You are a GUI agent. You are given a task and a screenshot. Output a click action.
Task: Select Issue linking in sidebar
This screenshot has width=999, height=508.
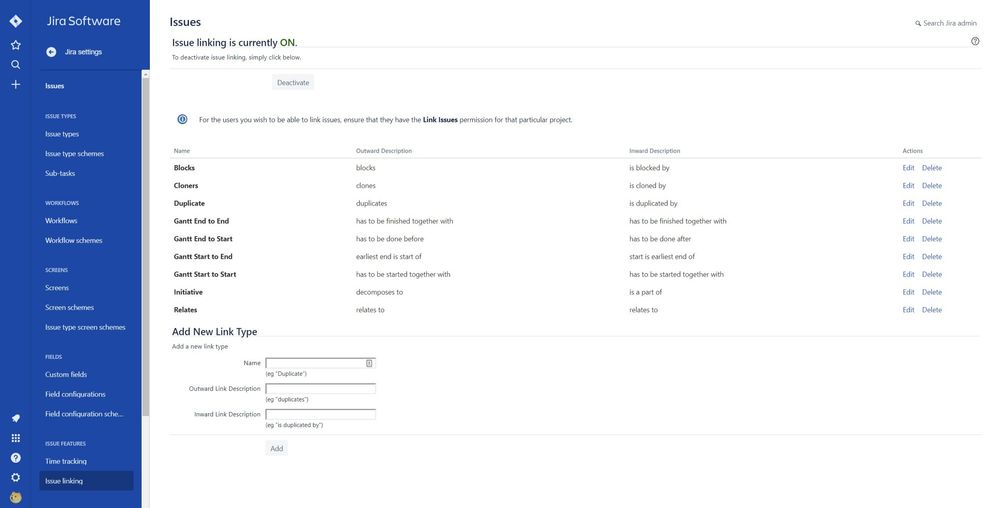tap(87, 481)
